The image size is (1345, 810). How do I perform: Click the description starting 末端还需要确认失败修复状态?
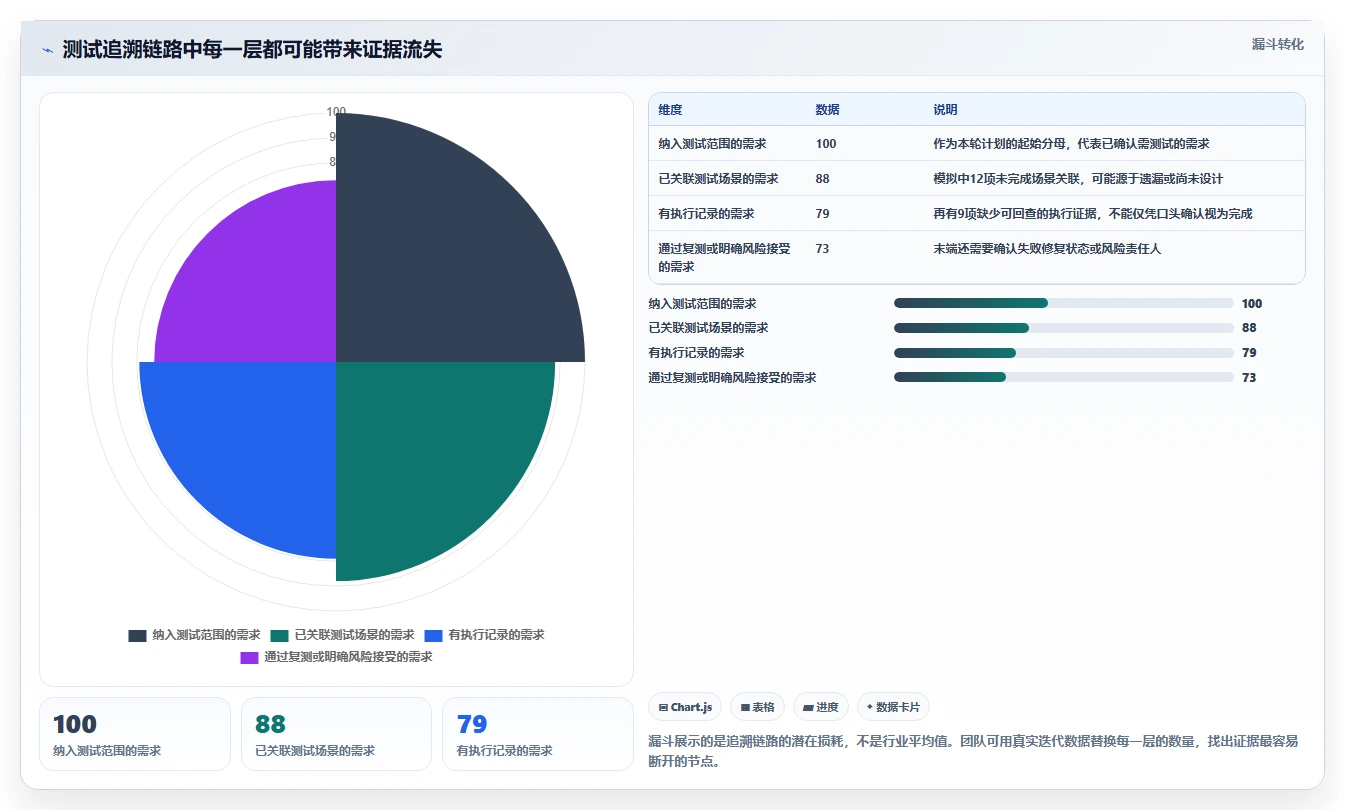point(1047,249)
